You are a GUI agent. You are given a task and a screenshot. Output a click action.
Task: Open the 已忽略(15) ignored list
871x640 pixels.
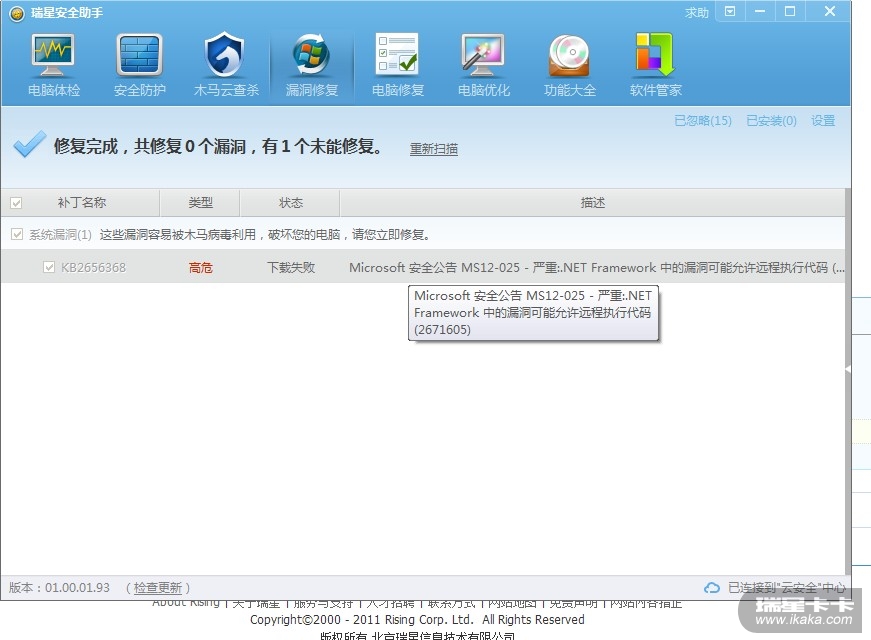(x=703, y=121)
